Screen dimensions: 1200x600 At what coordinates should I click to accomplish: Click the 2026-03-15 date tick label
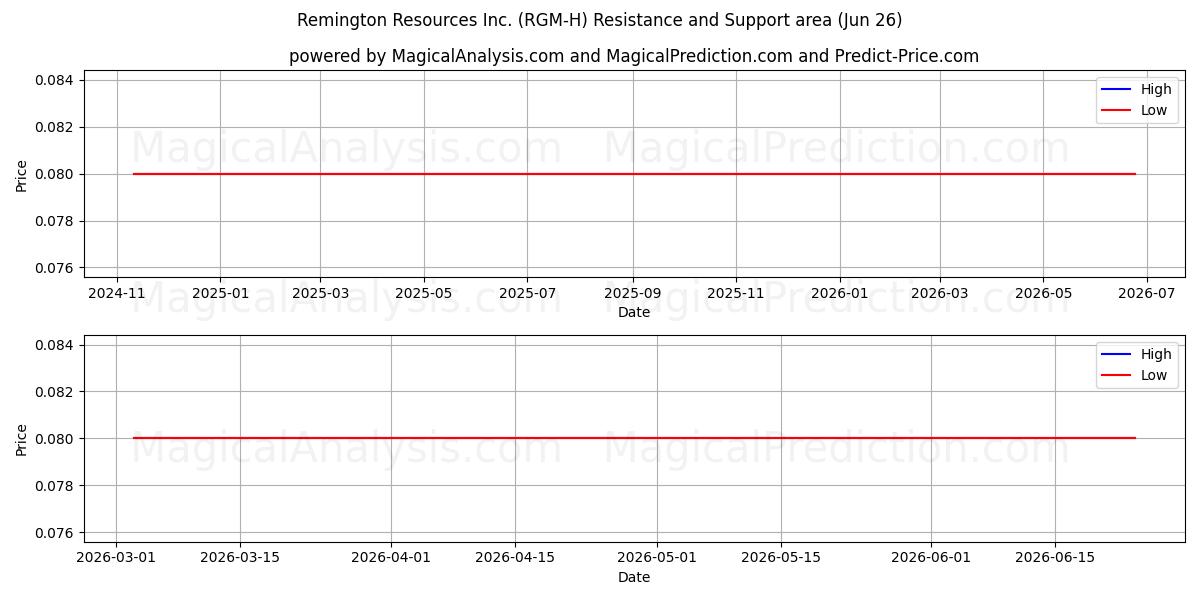(x=240, y=560)
